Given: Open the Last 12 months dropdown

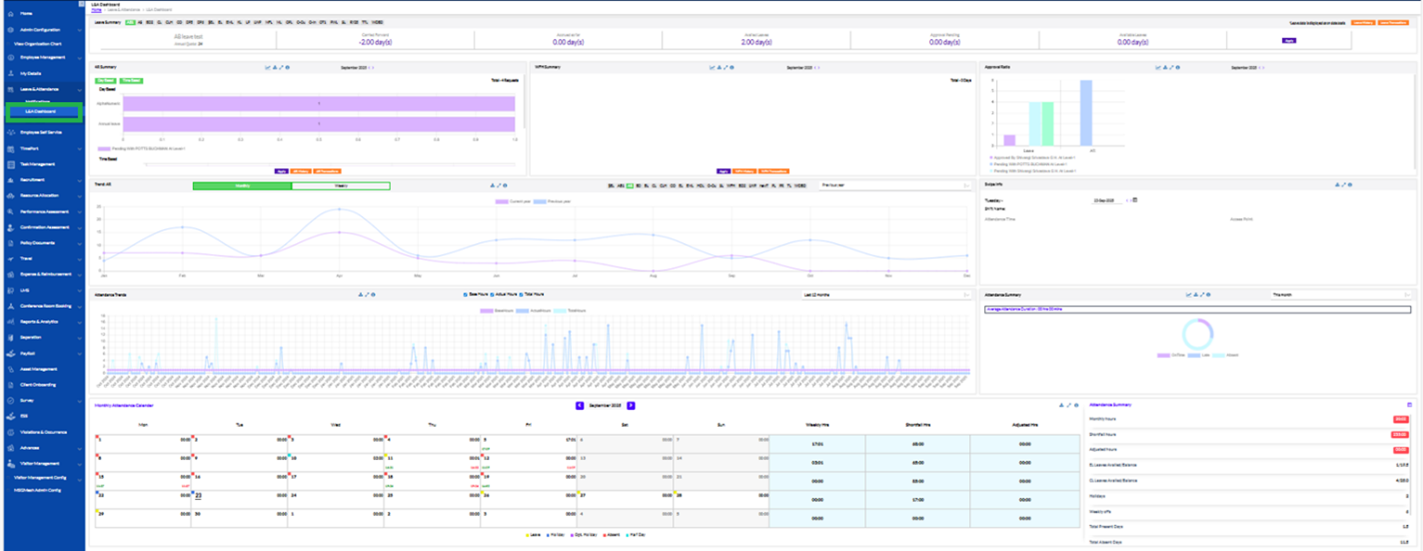Looking at the screenshot, I should pos(885,295).
